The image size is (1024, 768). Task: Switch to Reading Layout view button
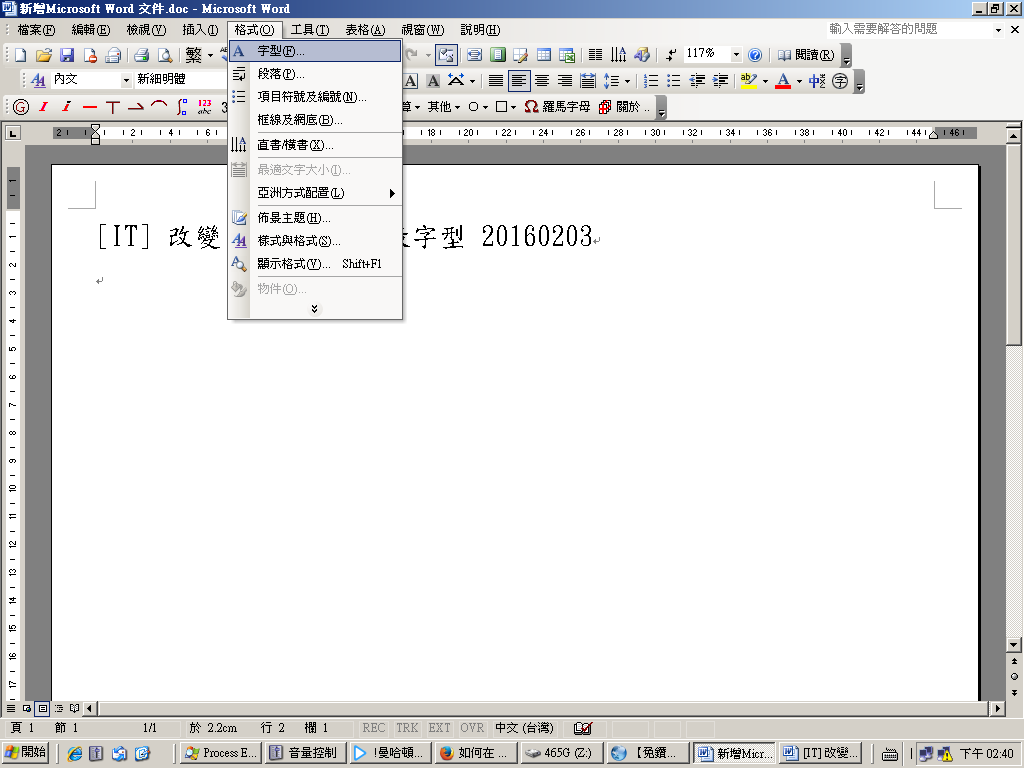click(74, 708)
